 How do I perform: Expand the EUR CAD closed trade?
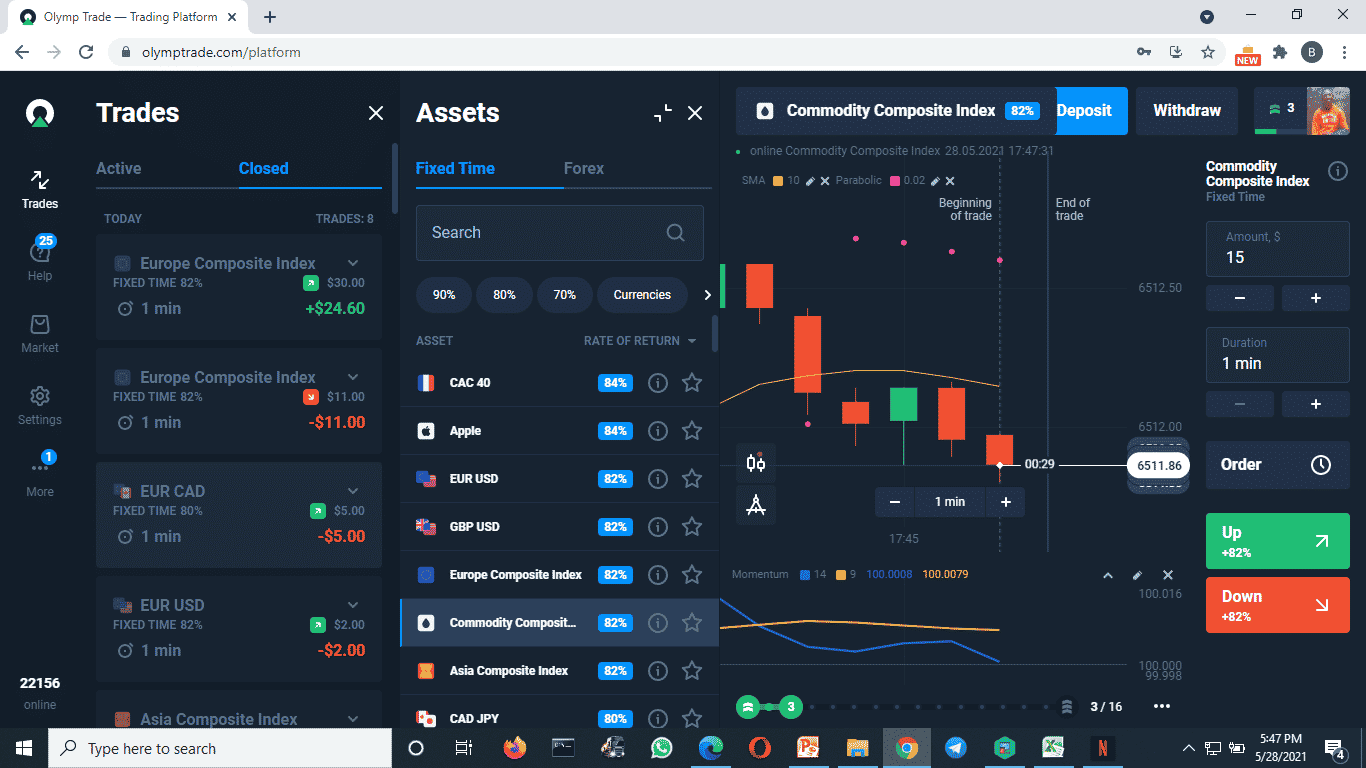(x=353, y=491)
